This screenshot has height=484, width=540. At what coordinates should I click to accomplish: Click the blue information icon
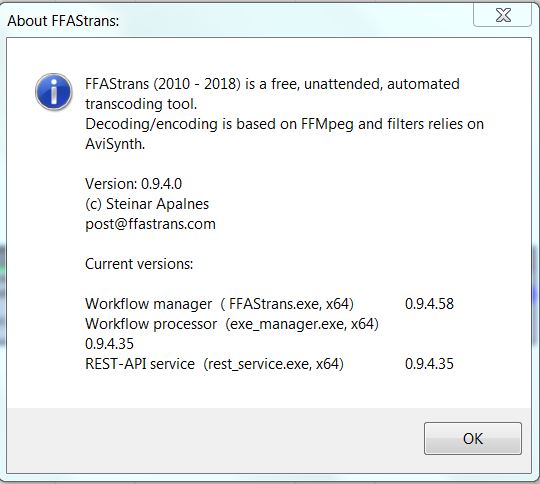[54, 92]
